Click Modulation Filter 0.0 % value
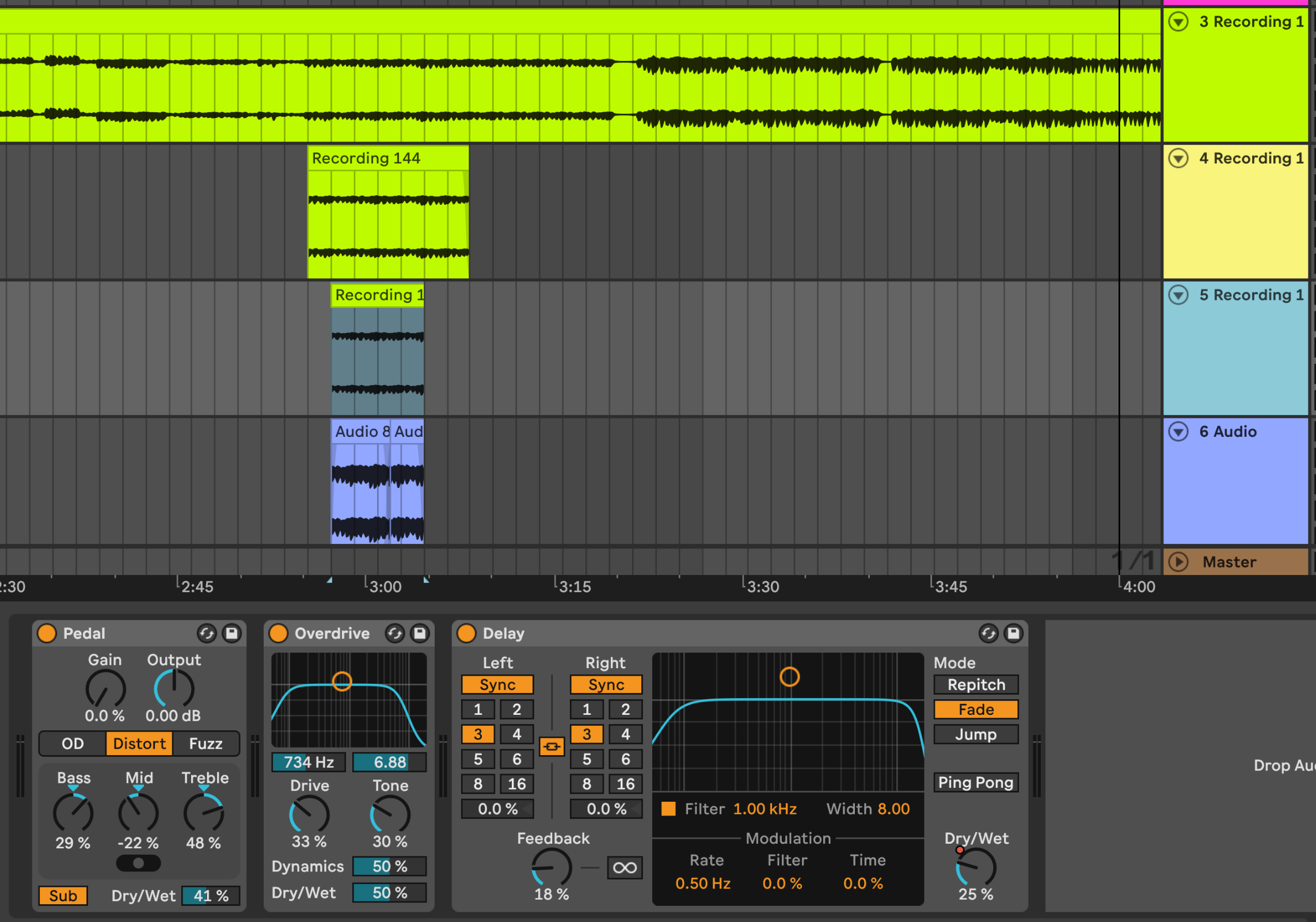Screen dimensions: 1316x922 tap(782, 883)
